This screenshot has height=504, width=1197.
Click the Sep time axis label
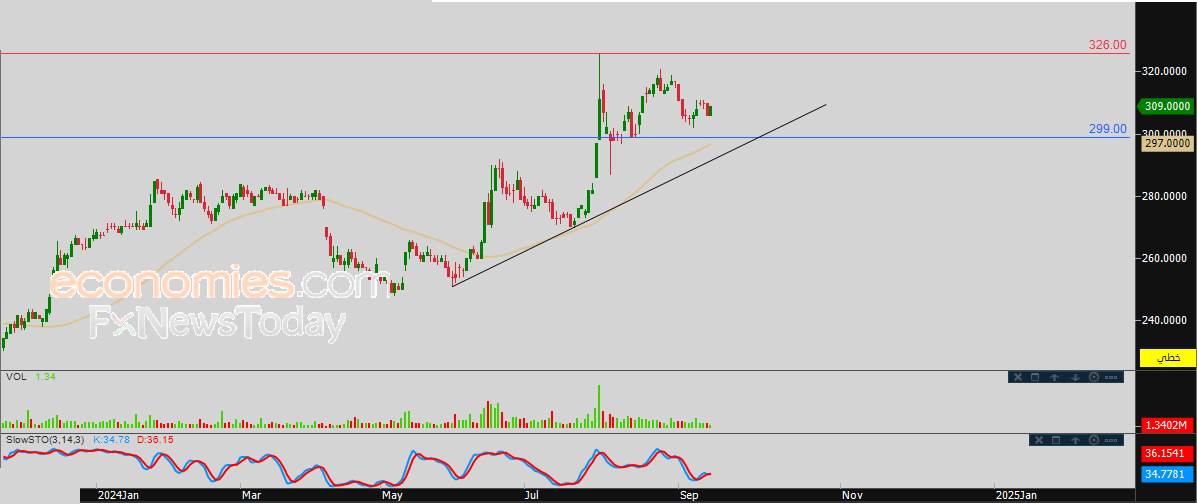pos(689,496)
